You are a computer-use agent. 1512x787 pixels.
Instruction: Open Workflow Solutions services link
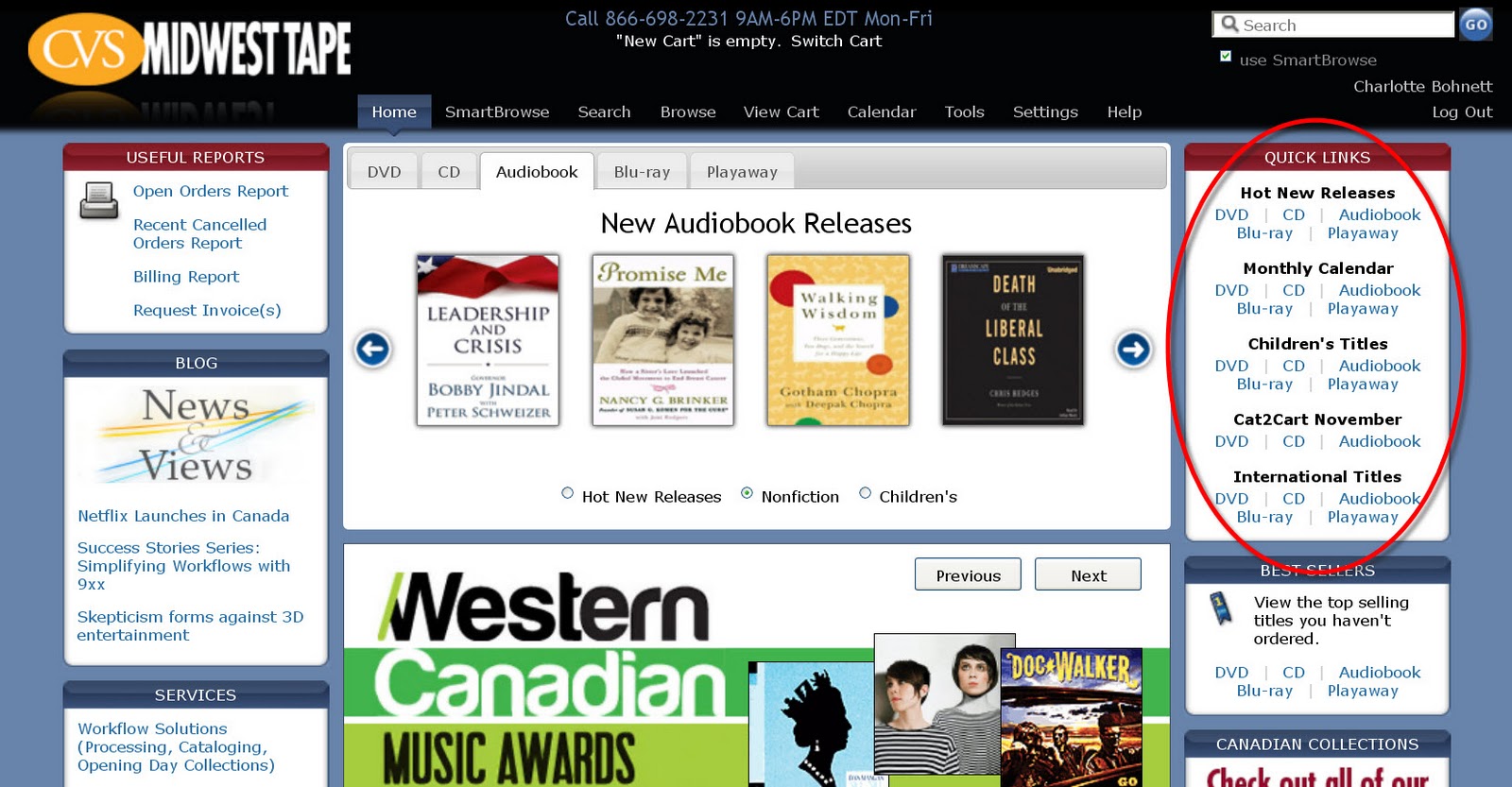[x=176, y=747]
